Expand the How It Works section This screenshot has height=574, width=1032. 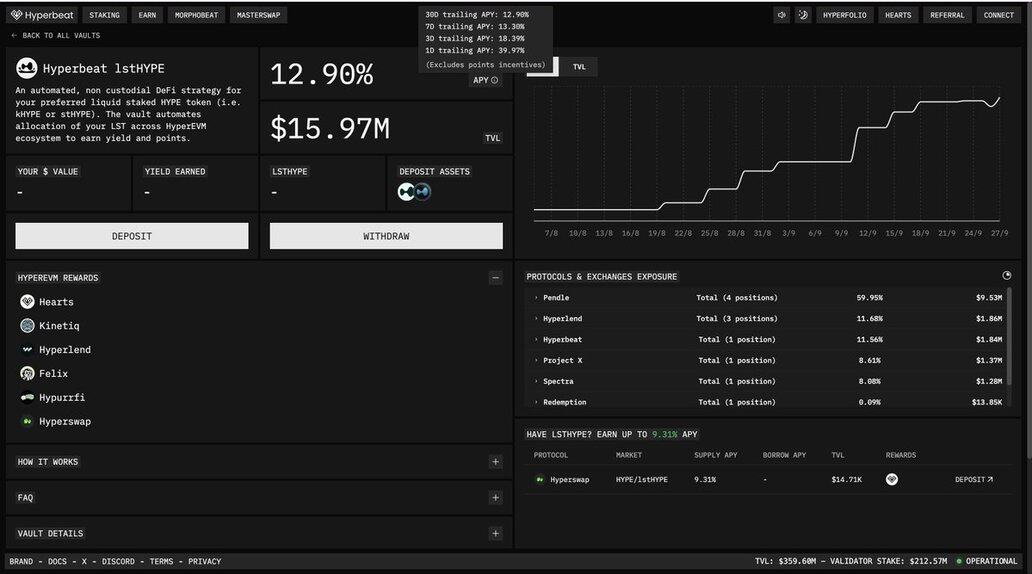[x=496, y=462]
